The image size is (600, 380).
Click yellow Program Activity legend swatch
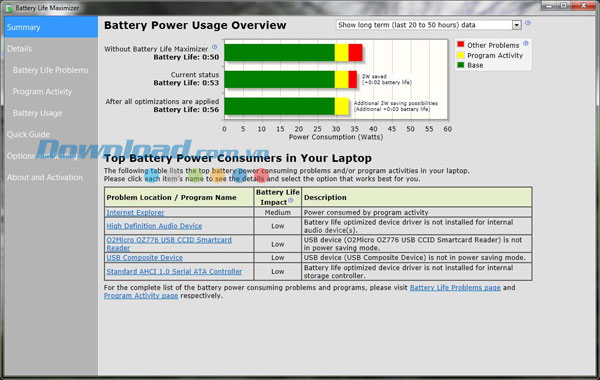461,55
